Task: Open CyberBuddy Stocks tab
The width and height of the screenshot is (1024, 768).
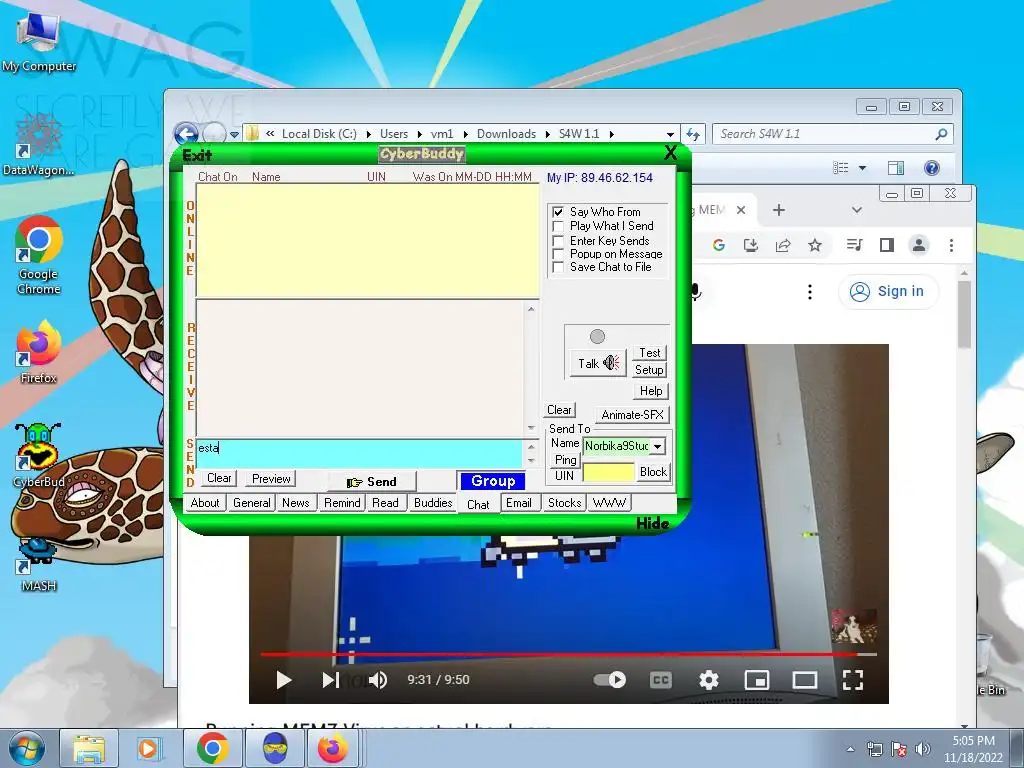Action: point(564,503)
